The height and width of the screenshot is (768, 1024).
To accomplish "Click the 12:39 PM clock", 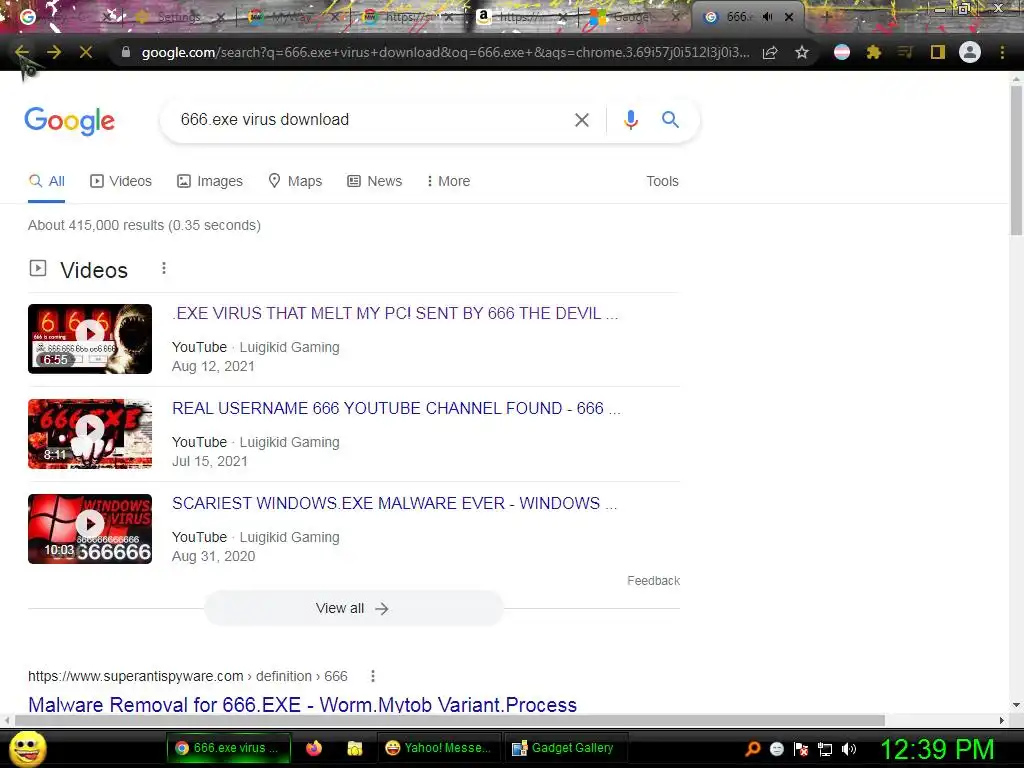I will 937,749.
